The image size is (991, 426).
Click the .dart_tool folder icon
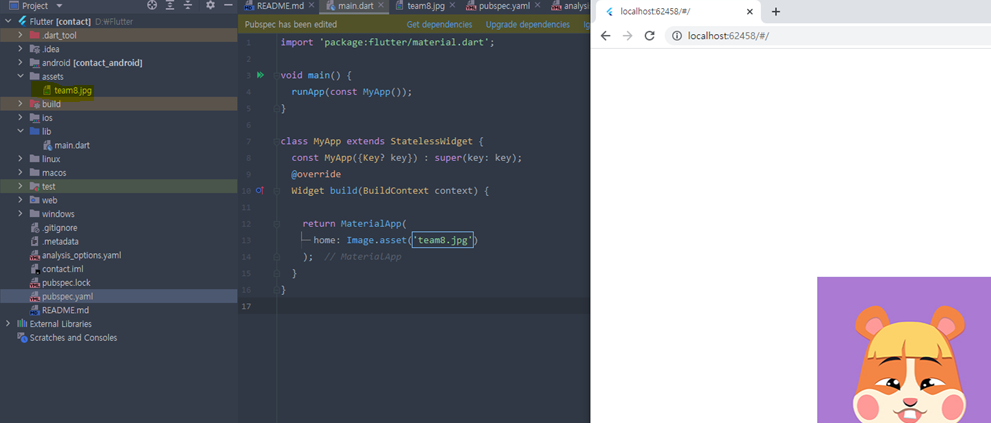coord(34,35)
